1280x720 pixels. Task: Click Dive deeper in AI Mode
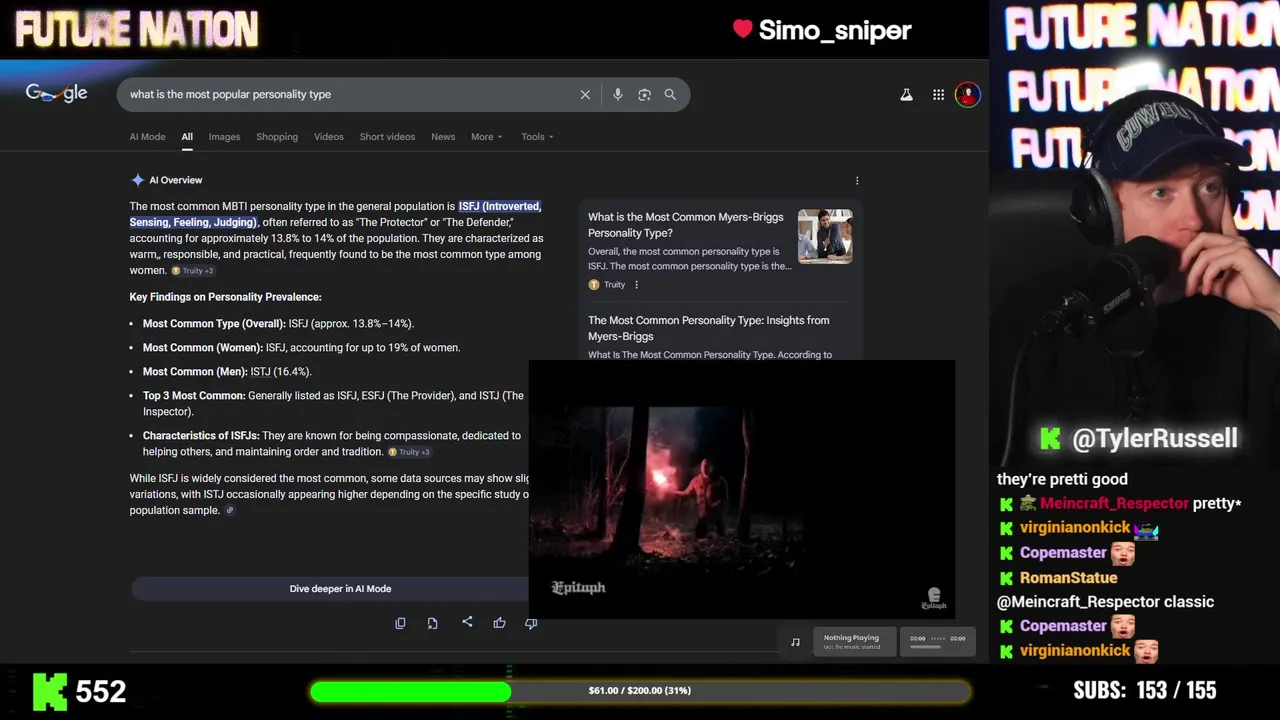click(340, 589)
